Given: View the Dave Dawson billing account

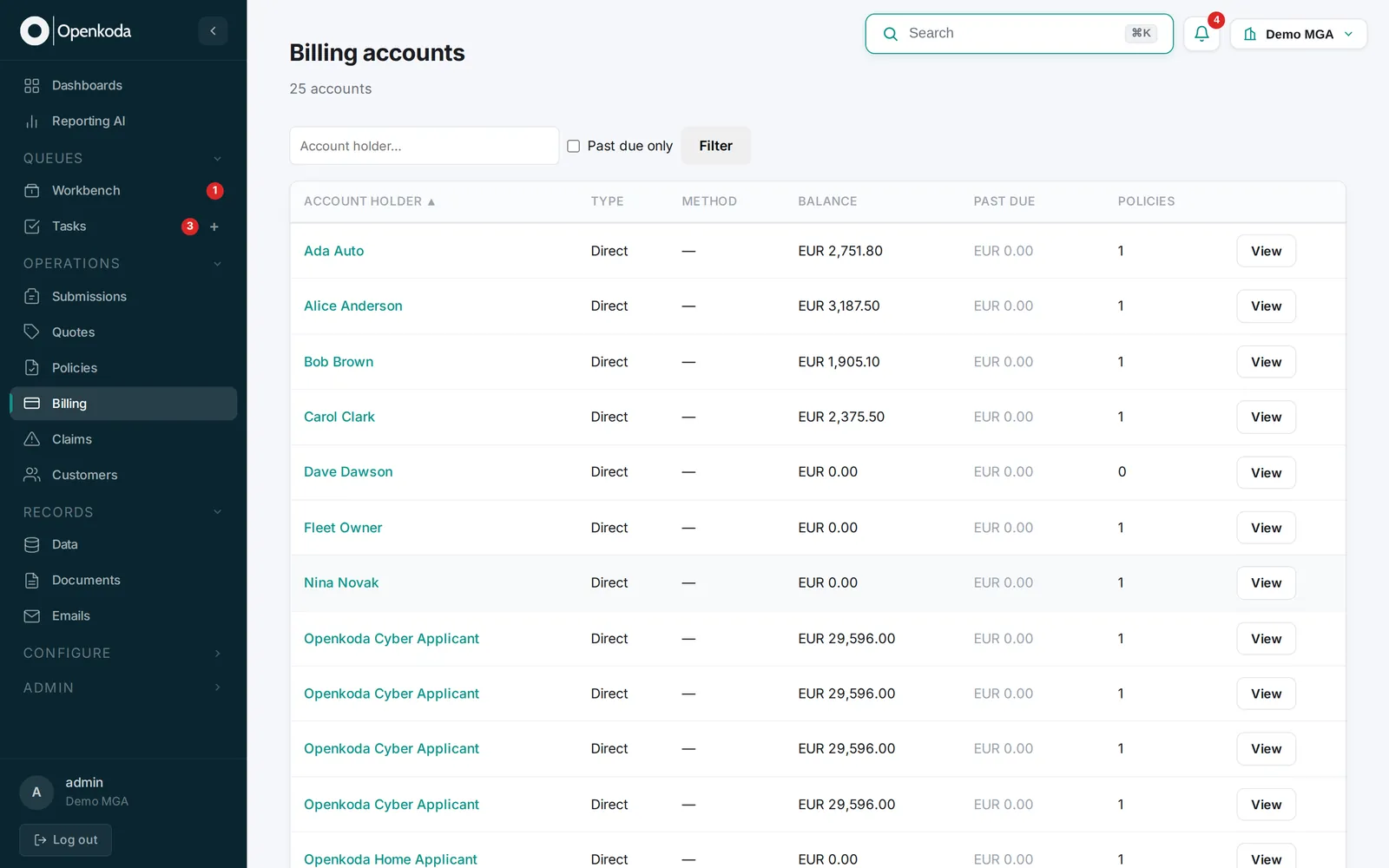Looking at the screenshot, I should (1266, 473).
